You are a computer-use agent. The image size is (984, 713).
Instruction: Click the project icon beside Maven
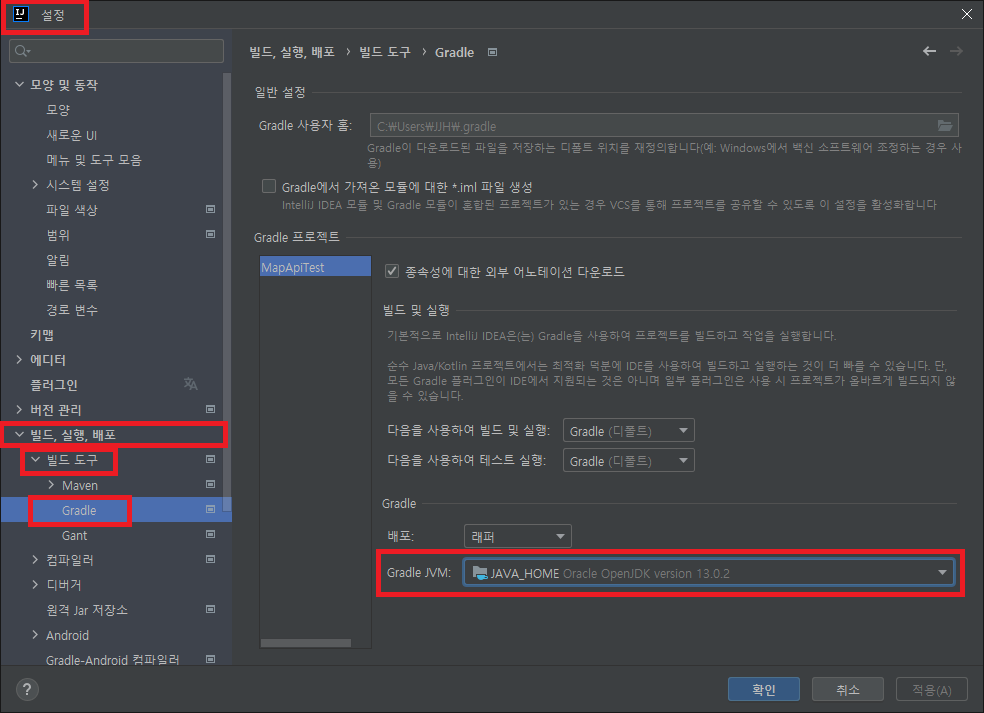tap(211, 485)
